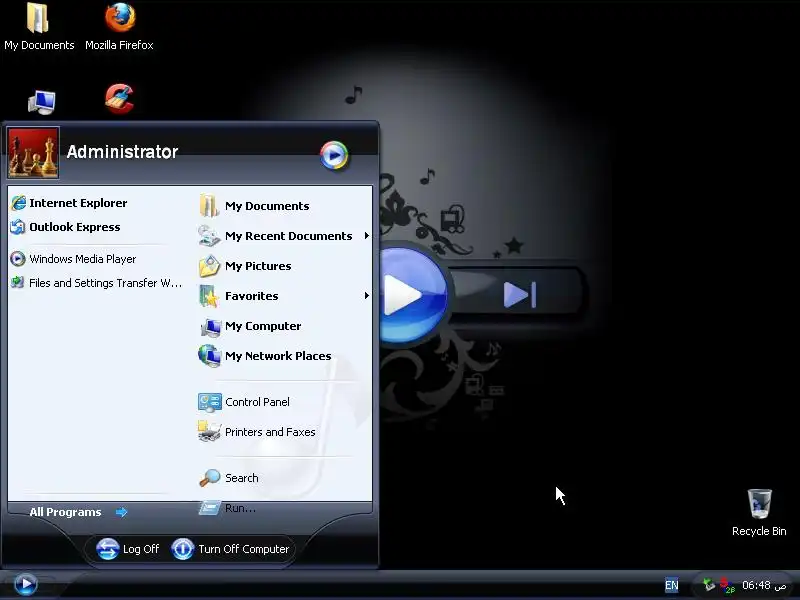Viewport: 800px width, 600px height.
Task: Click the Printers and Faxes icon
Action: [x=209, y=432]
